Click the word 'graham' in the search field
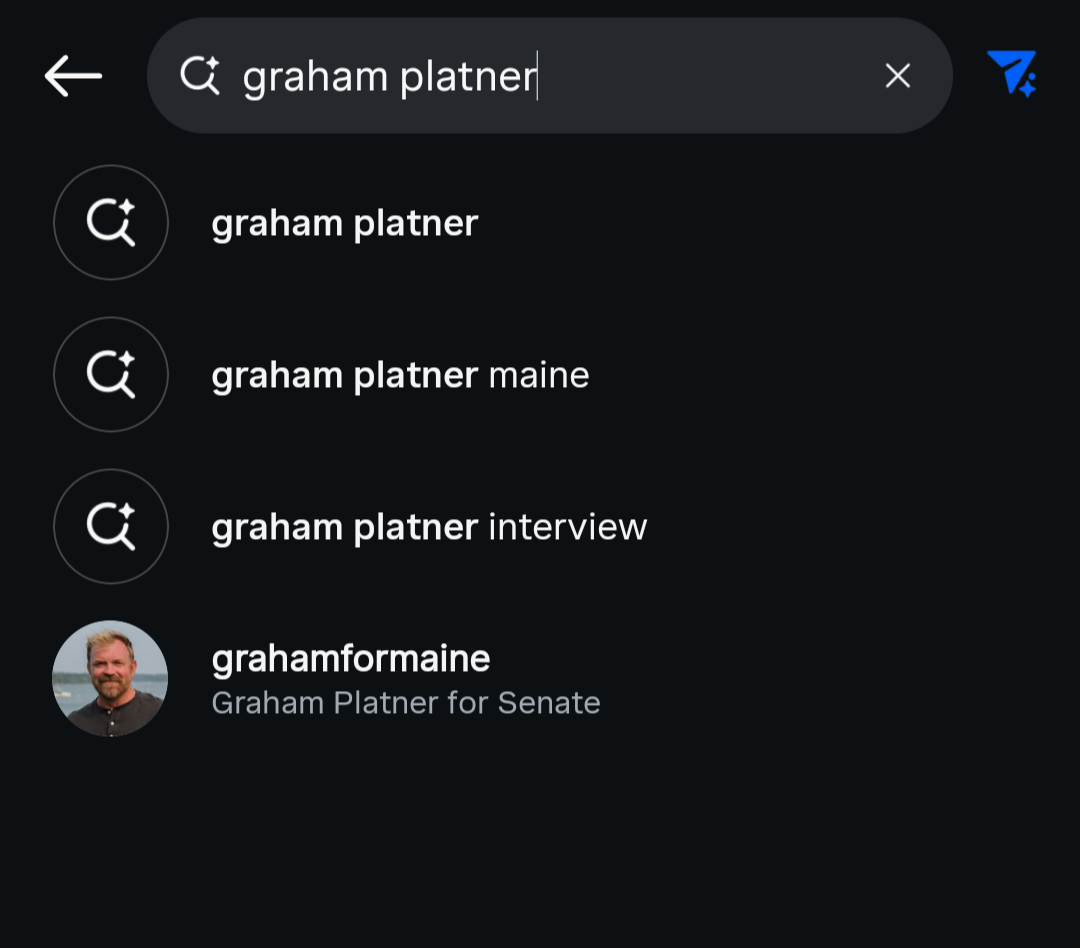The width and height of the screenshot is (1080, 948). coord(315,79)
